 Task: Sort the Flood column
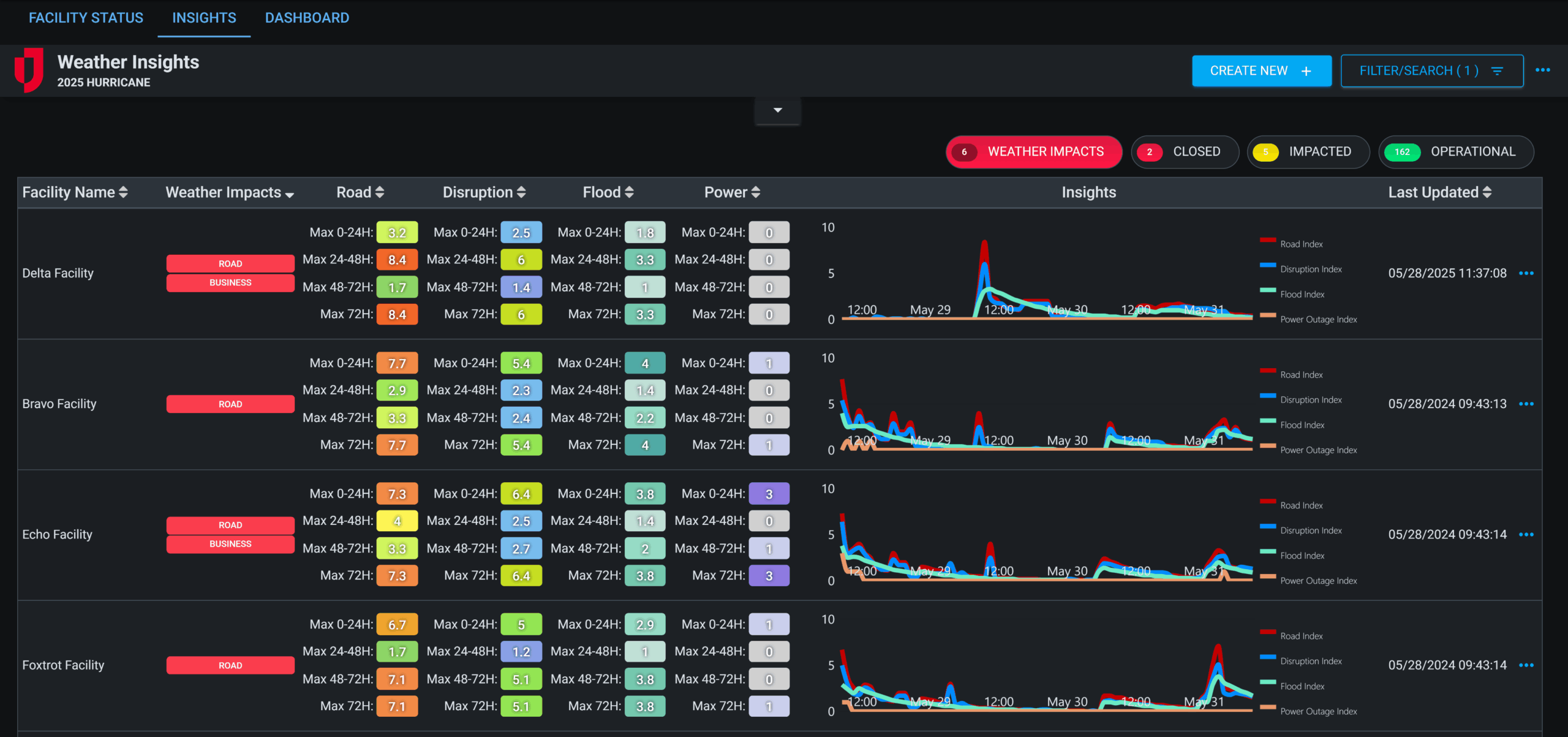629,192
